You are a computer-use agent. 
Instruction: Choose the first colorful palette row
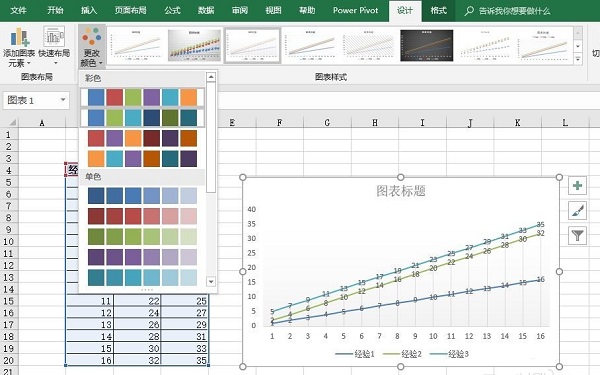click(142, 97)
